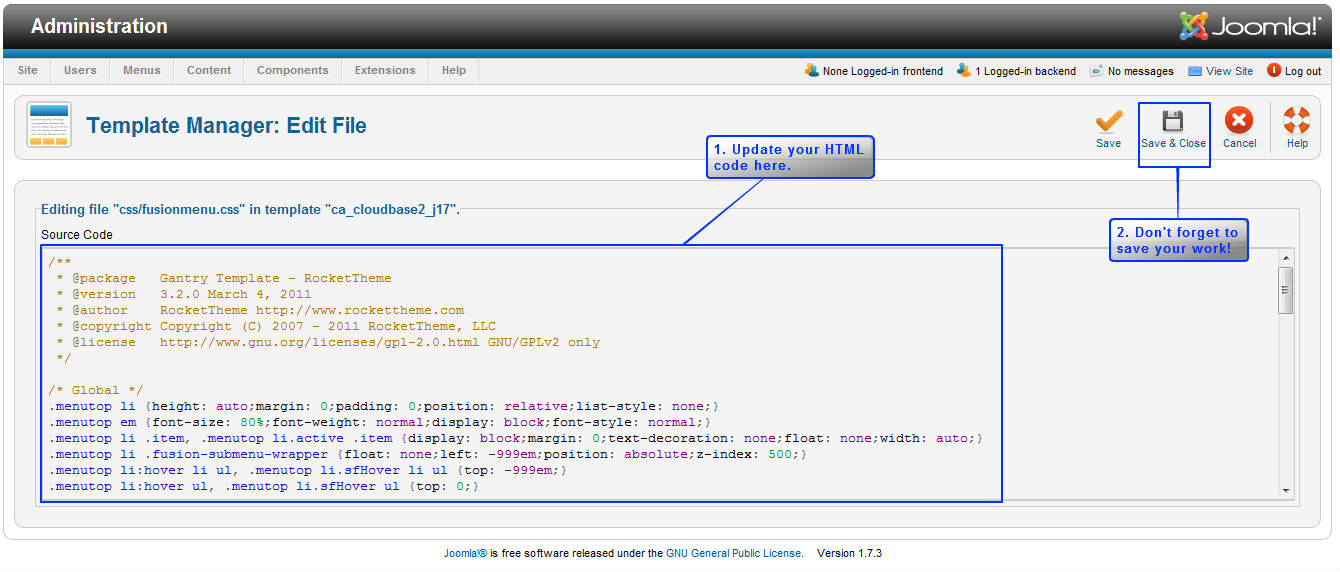
Task: Click the messages envelope icon
Action: [1096, 71]
